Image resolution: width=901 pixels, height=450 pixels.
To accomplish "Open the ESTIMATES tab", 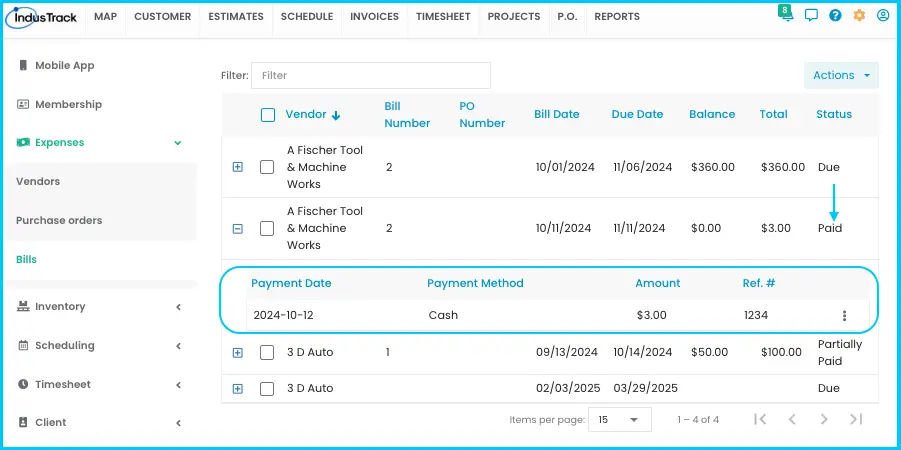I will (236, 17).
